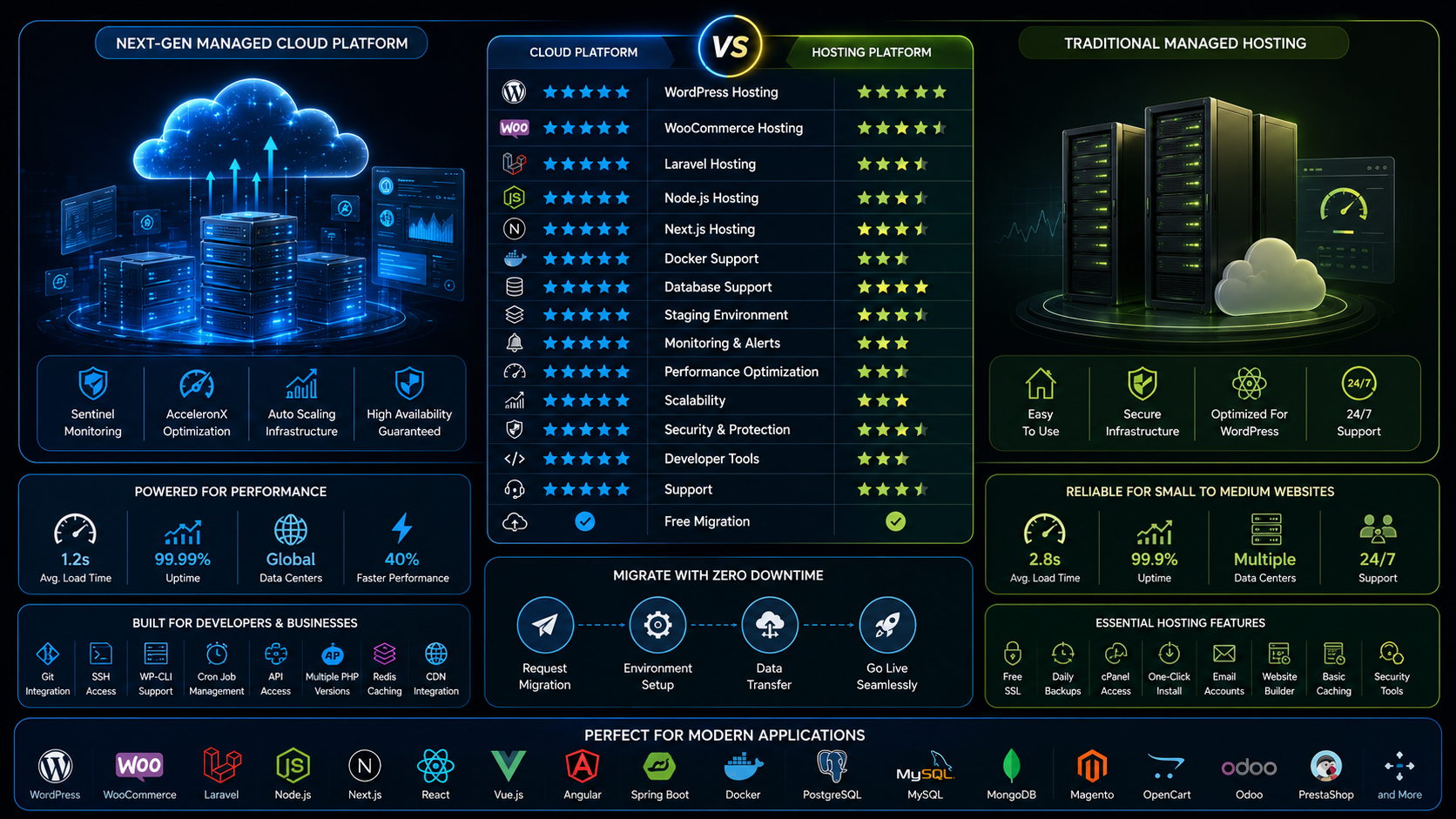The width and height of the screenshot is (1456, 819).
Task: Click the WP-CLI Support icon
Action: pyautogui.click(x=156, y=653)
